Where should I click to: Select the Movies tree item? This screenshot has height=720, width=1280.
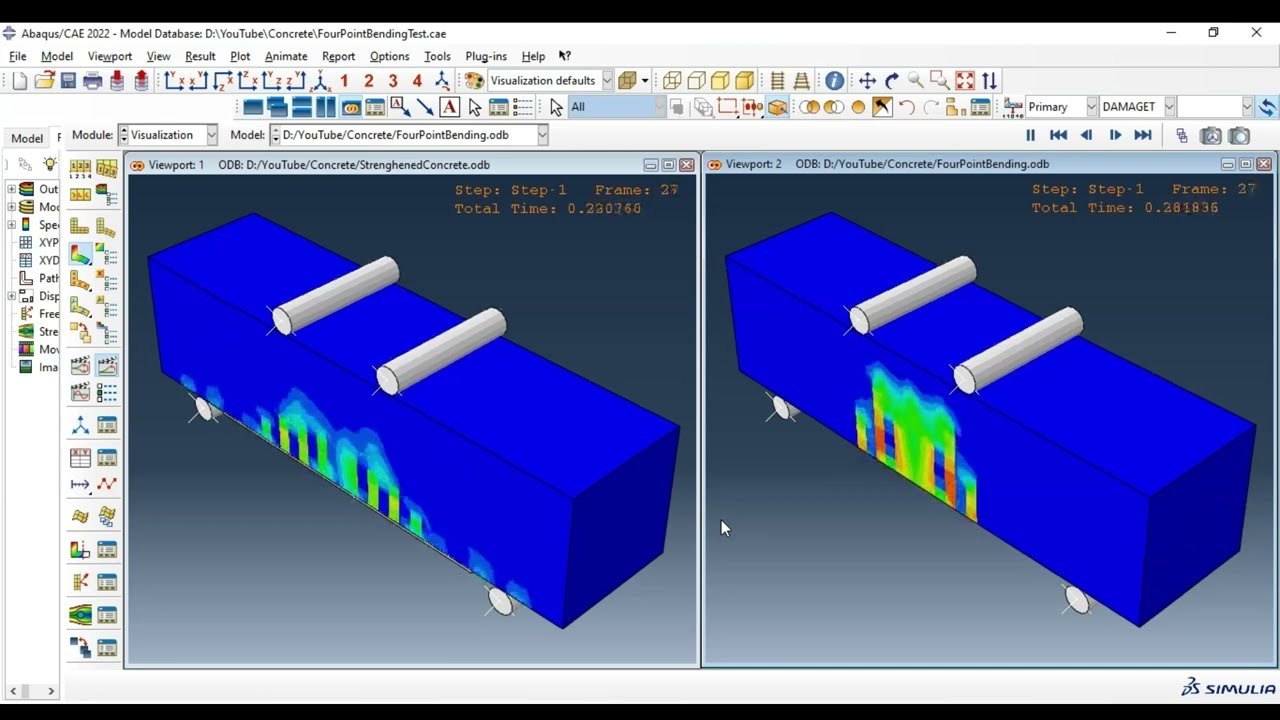[40, 350]
